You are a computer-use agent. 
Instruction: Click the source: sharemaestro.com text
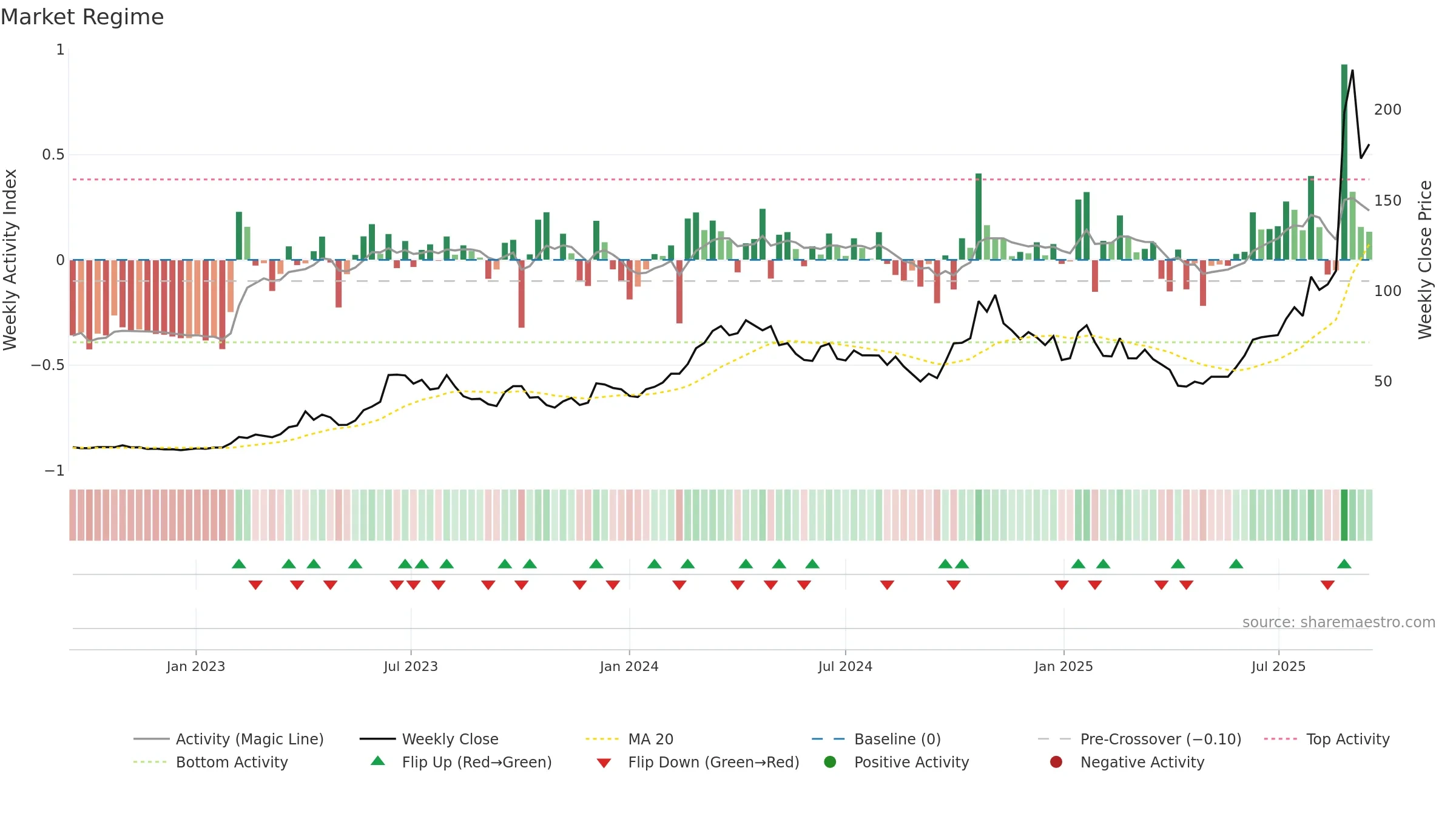click(x=1339, y=622)
